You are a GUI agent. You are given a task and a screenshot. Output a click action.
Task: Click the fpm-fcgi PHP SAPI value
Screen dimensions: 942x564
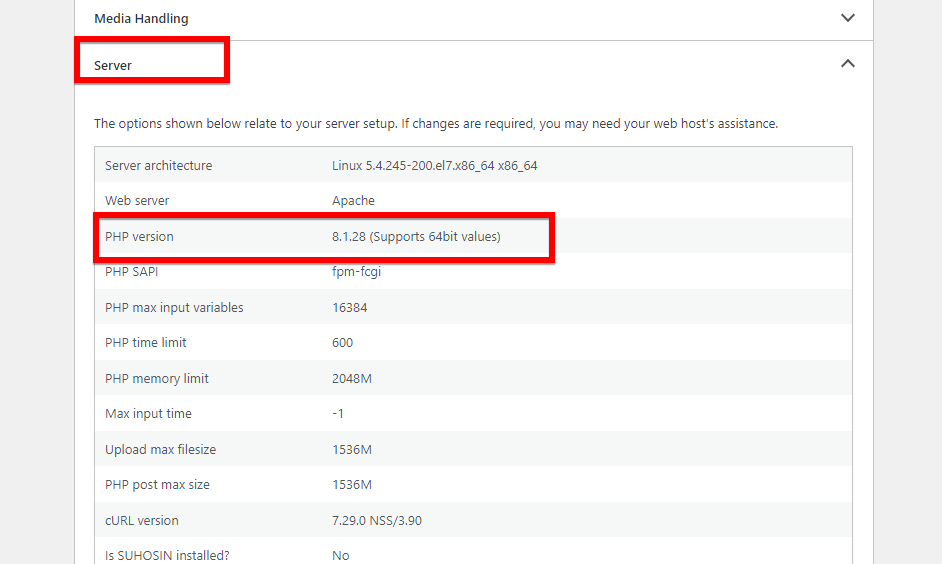(355, 272)
